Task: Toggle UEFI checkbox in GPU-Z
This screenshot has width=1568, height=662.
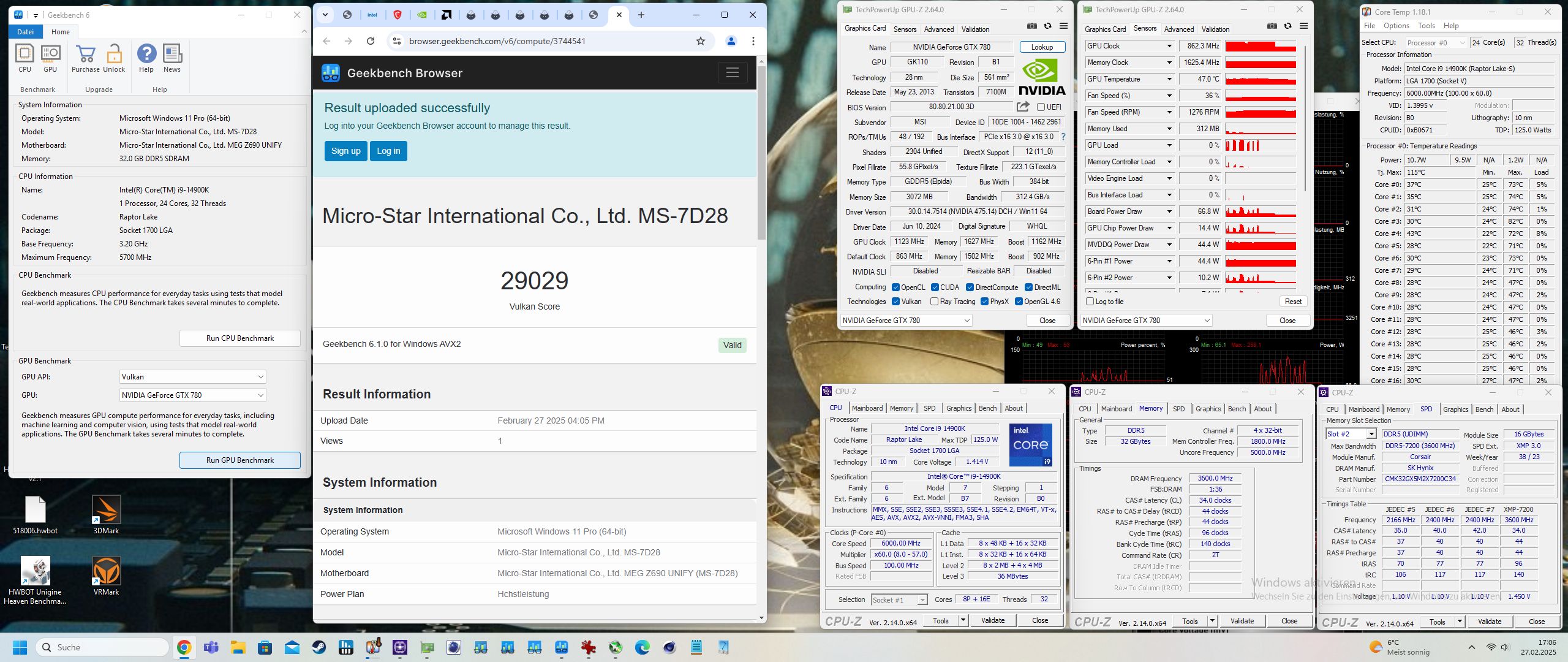Action: (1041, 107)
